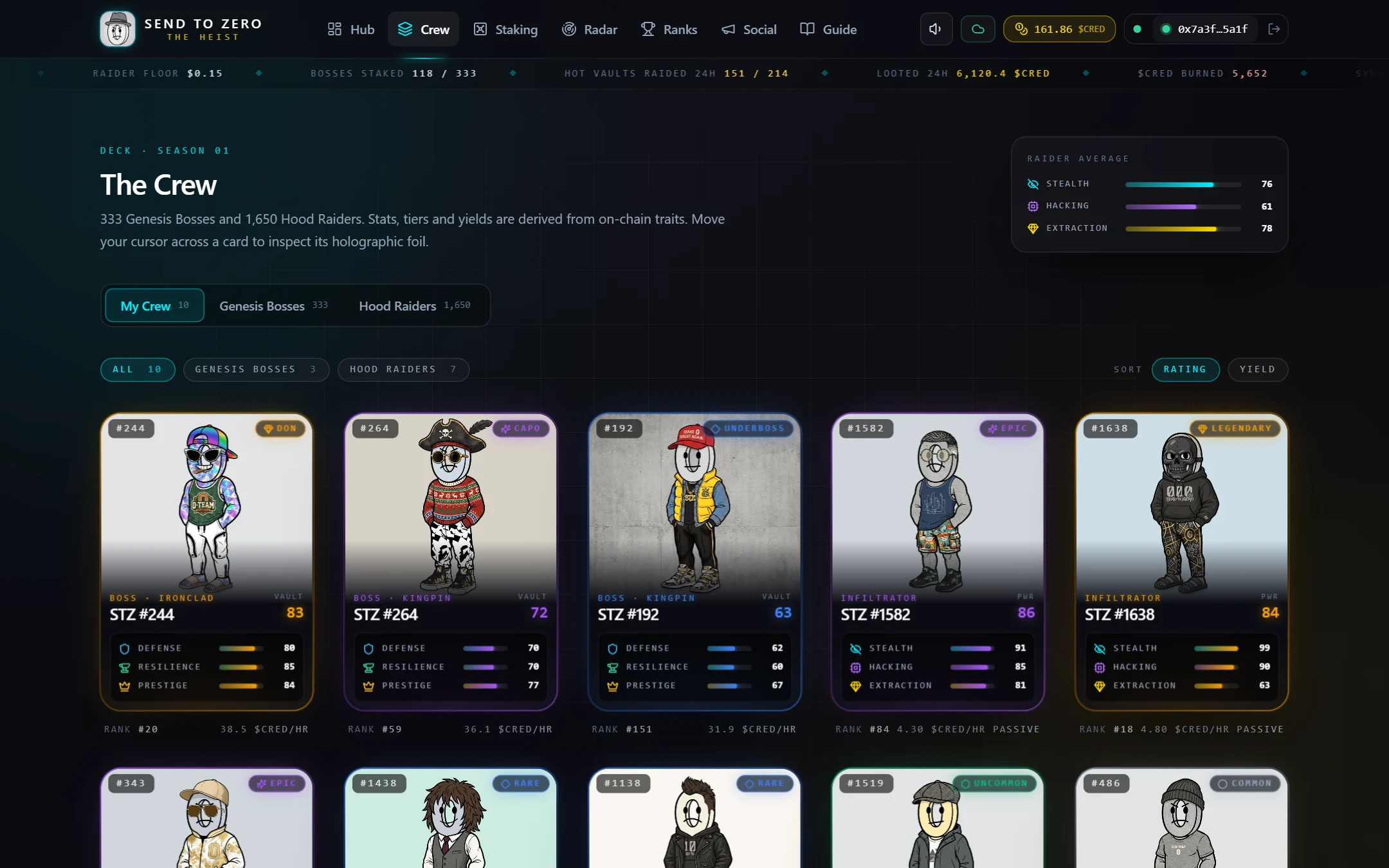Click the Extraction gem icon on STZ #1638

point(1100,686)
